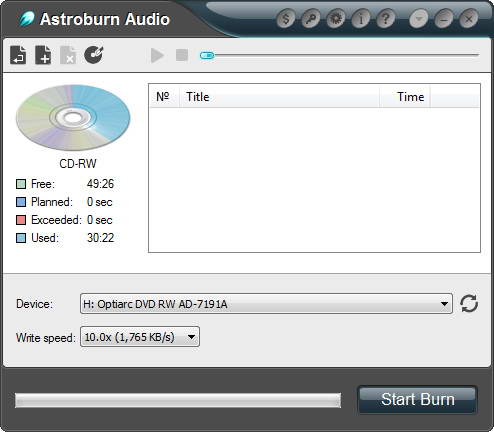Stop playback with the square button
Screen dimensions: 494x432
coord(182,55)
